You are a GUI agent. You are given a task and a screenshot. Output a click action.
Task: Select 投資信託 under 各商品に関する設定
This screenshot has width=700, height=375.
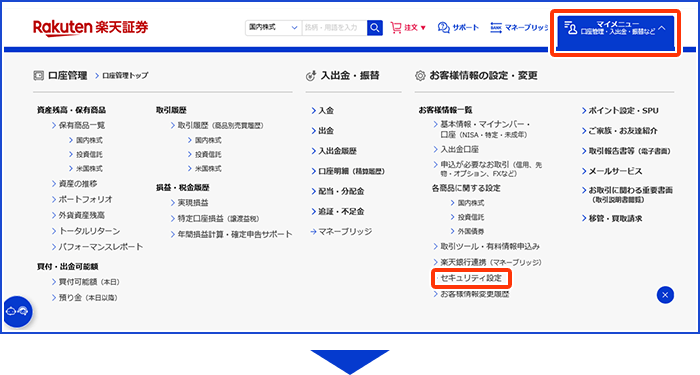tap(468, 217)
